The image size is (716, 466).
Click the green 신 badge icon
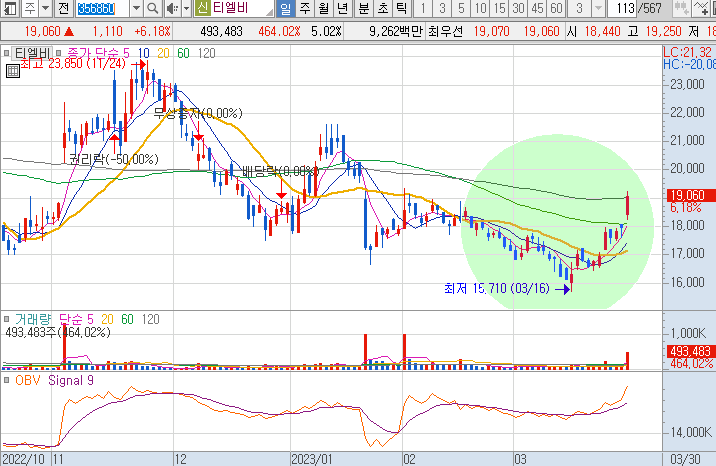click(202, 8)
